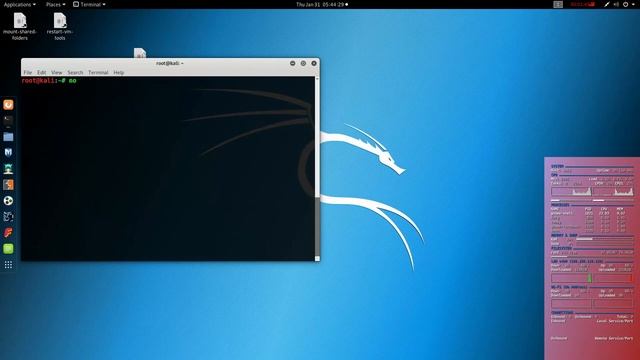Launch Maltego from the soccer-ball dock icon
Image resolution: width=640 pixels, height=360 pixels.
click(x=8, y=200)
